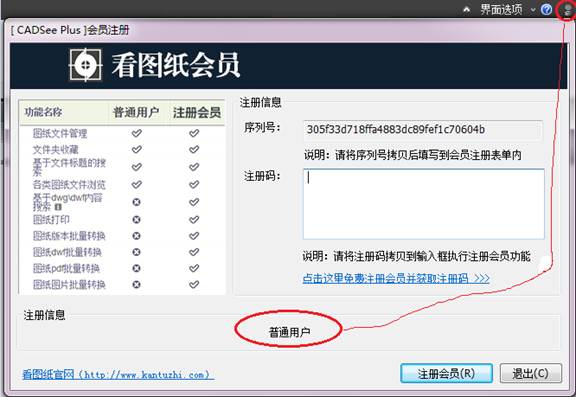Click the check icon for 图纸打印 registered member

(x=194, y=219)
